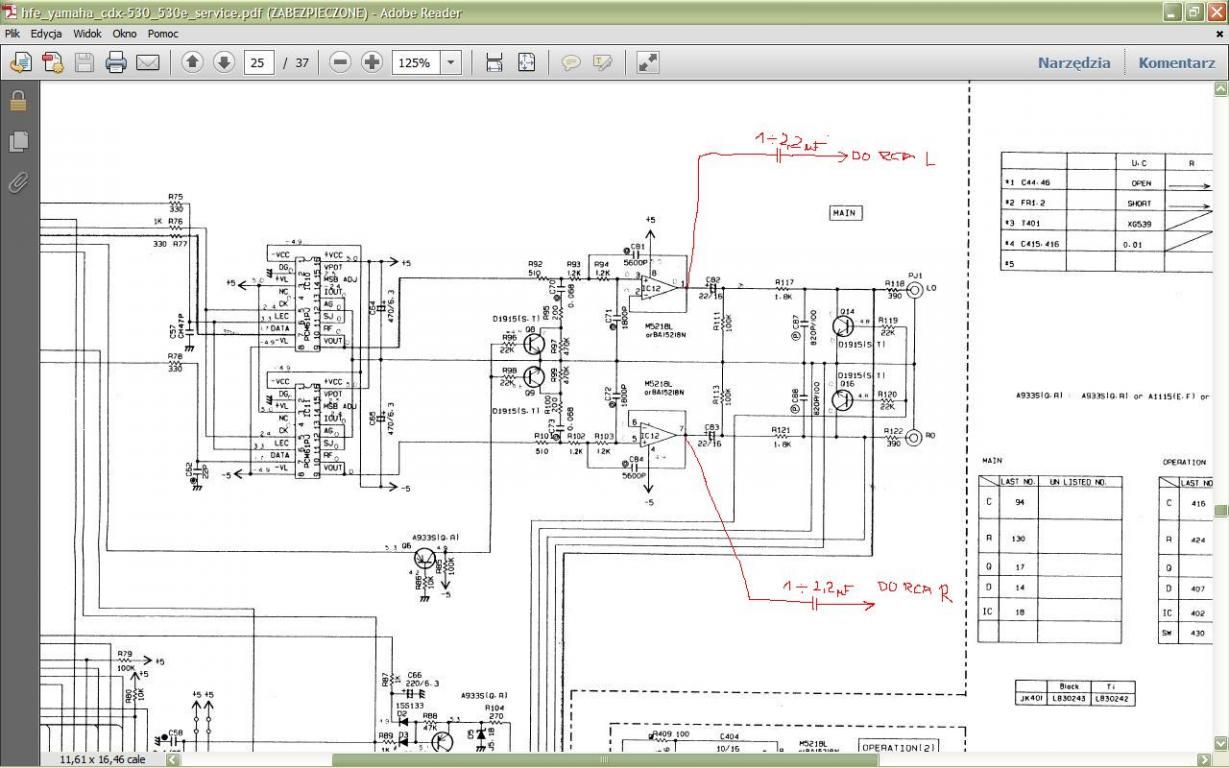Click the vertical scrollbar down arrow
Screen dimensions: 1229x768
1220,742
